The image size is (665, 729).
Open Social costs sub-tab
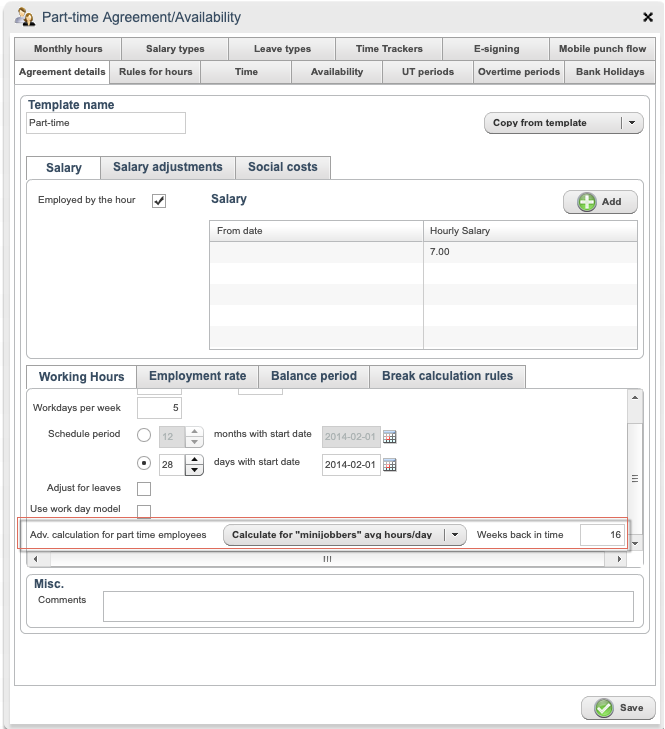coord(283,167)
